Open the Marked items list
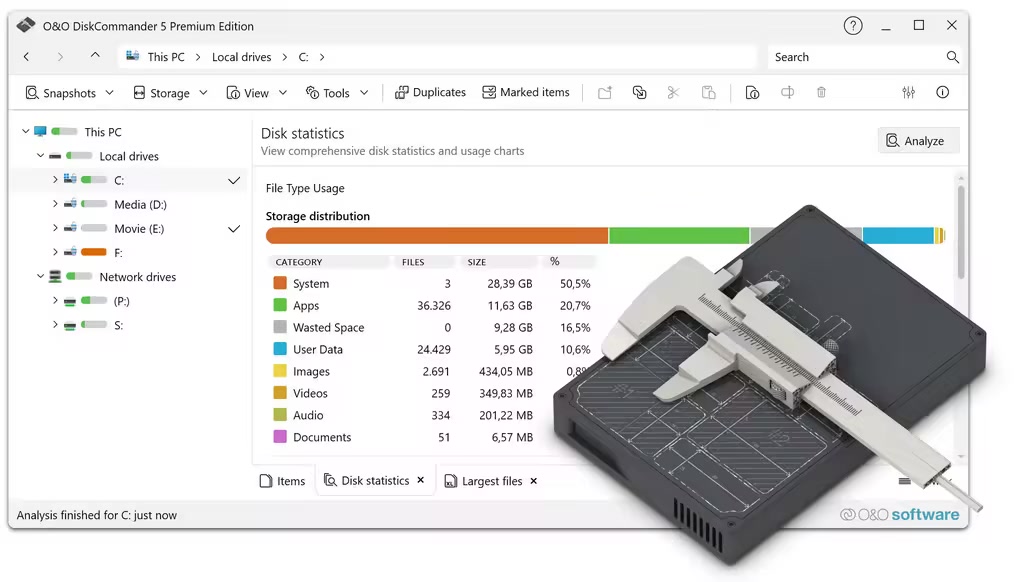The height and width of the screenshot is (582, 1024). (x=525, y=92)
